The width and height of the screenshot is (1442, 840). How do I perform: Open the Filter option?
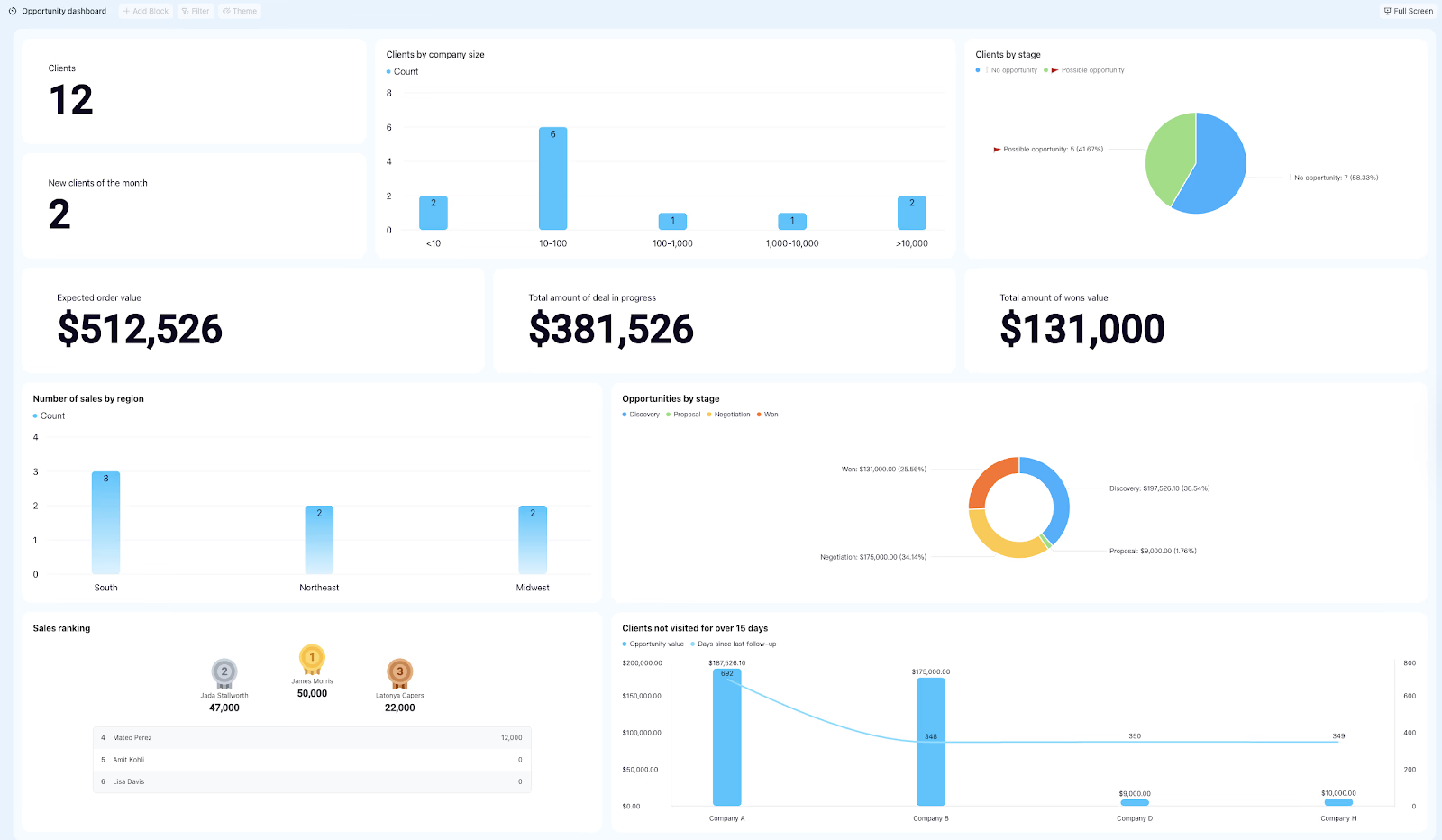pos(196,11)
